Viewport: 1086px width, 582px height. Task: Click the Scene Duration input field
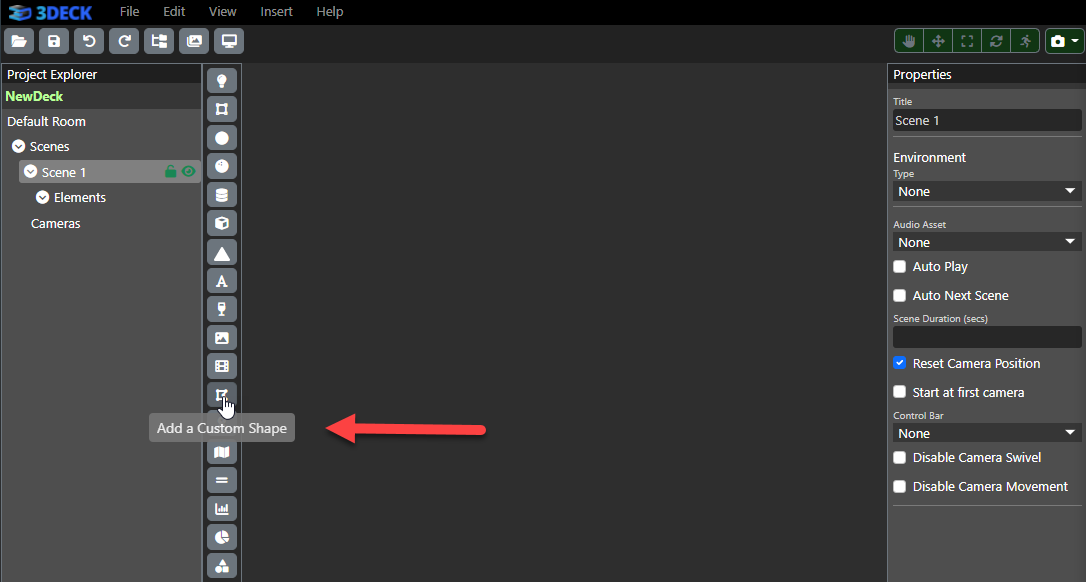click(x=987, y=337)
